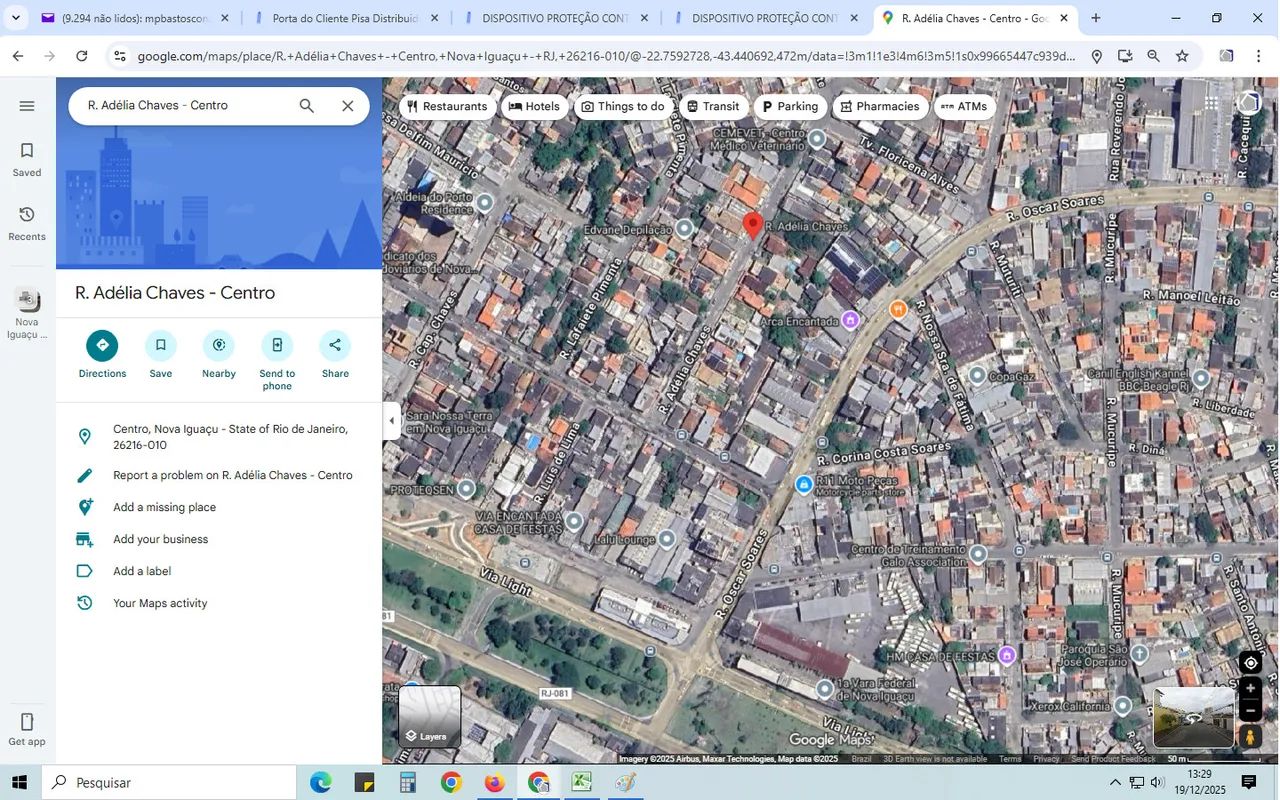
Task: Open the Street View thumbnail
Action: tap(1193, 717)
